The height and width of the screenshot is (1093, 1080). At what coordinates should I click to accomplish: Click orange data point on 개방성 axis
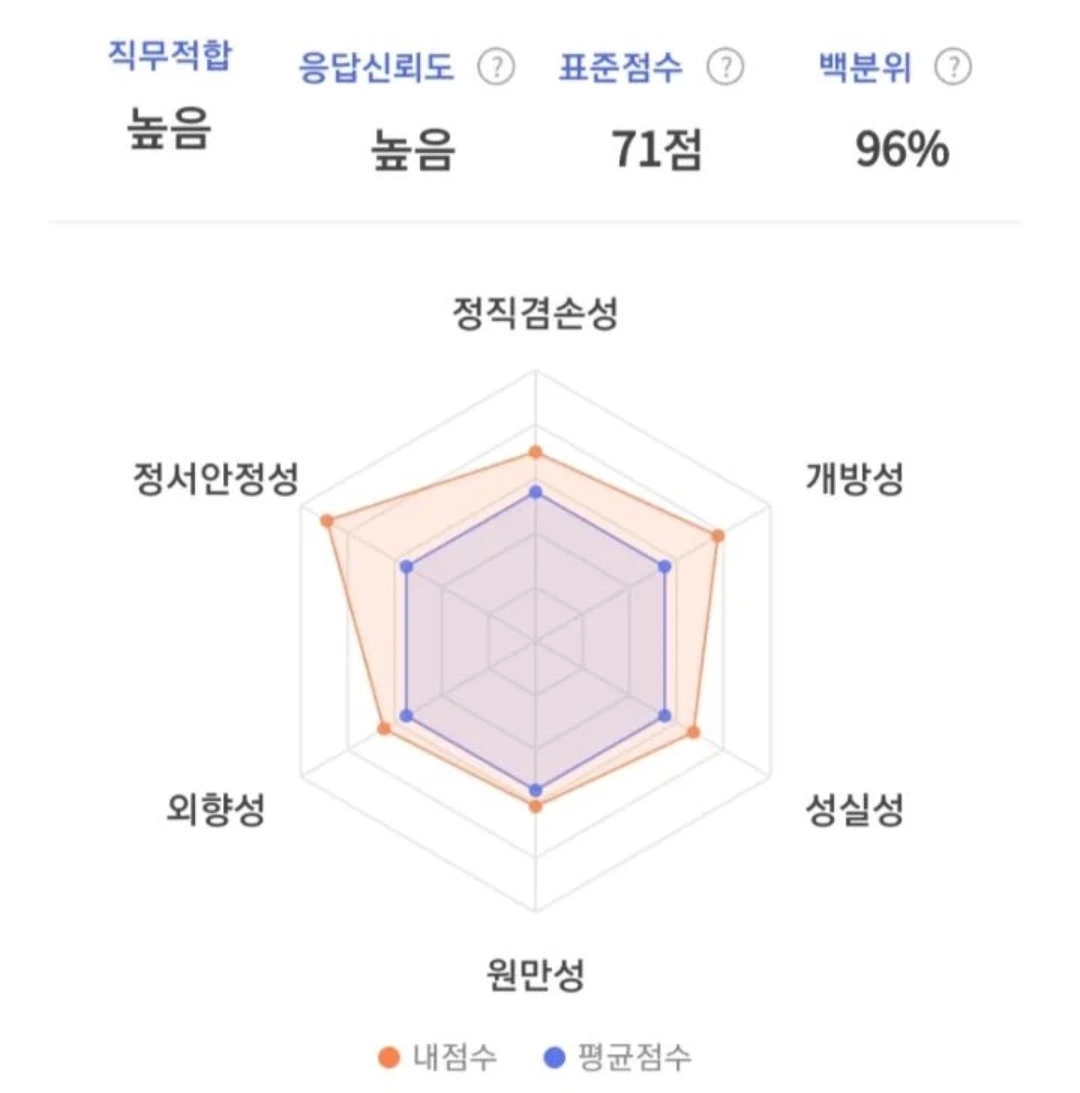pos(718,536)
